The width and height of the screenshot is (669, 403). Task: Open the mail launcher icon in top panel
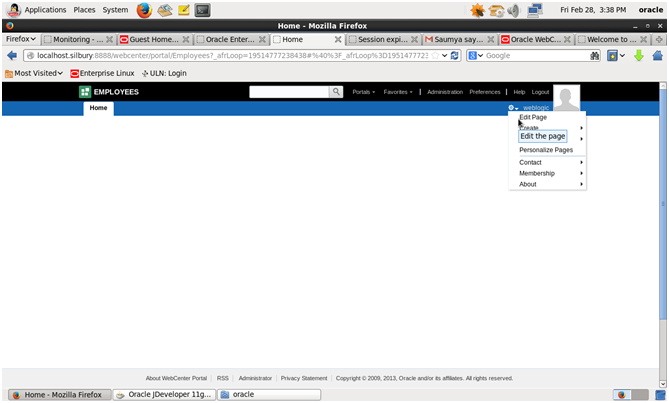coord(165,10)
